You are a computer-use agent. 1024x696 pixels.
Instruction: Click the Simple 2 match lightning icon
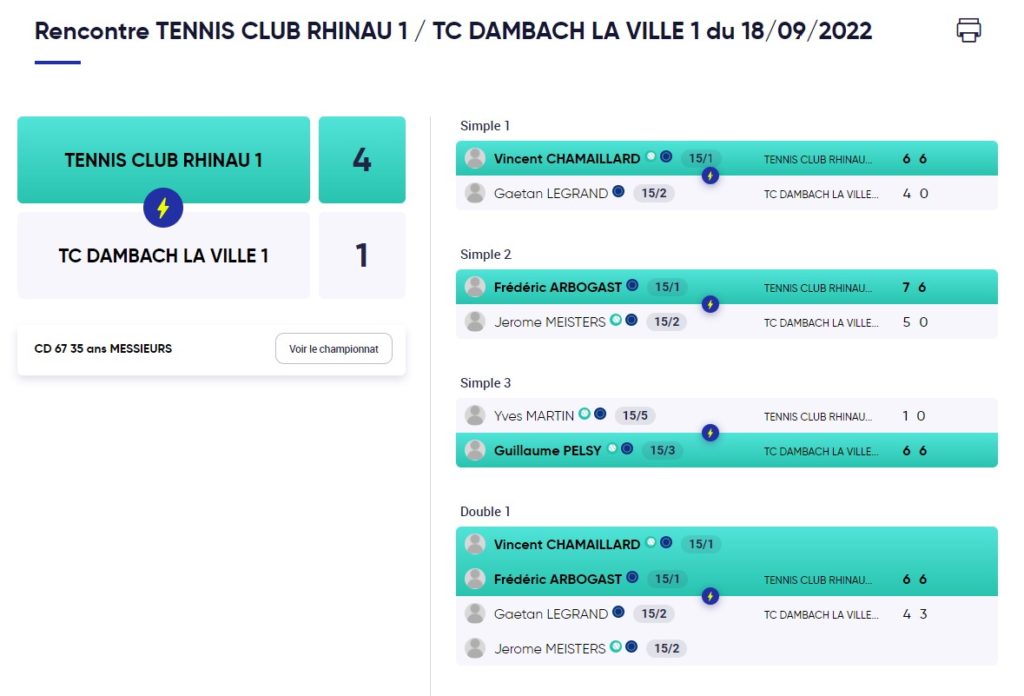click(710, 304)
